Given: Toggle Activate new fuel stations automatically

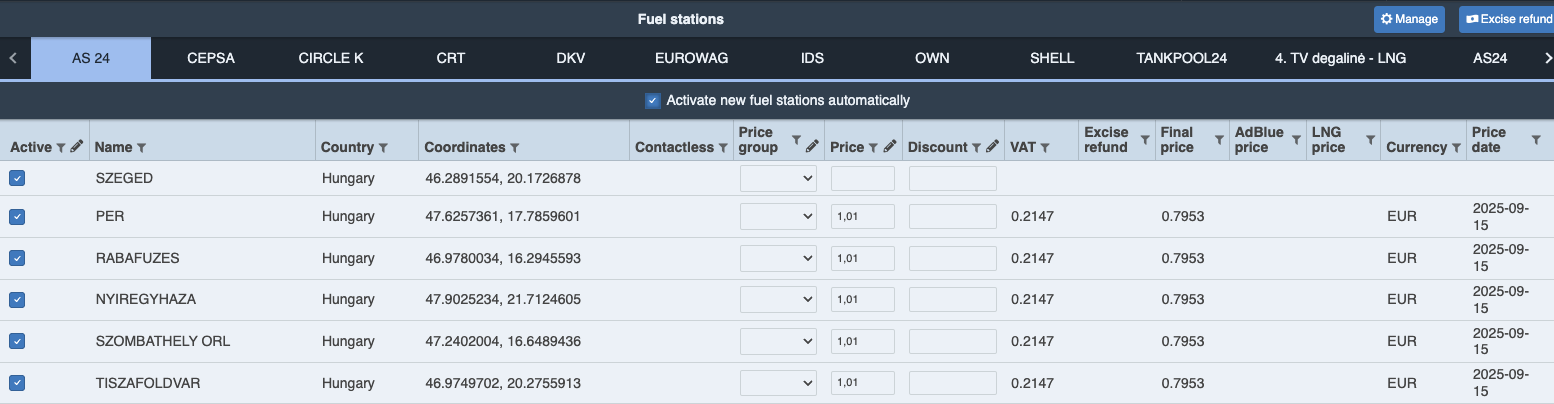Looking at the screenshot, I should pos(653,100).
